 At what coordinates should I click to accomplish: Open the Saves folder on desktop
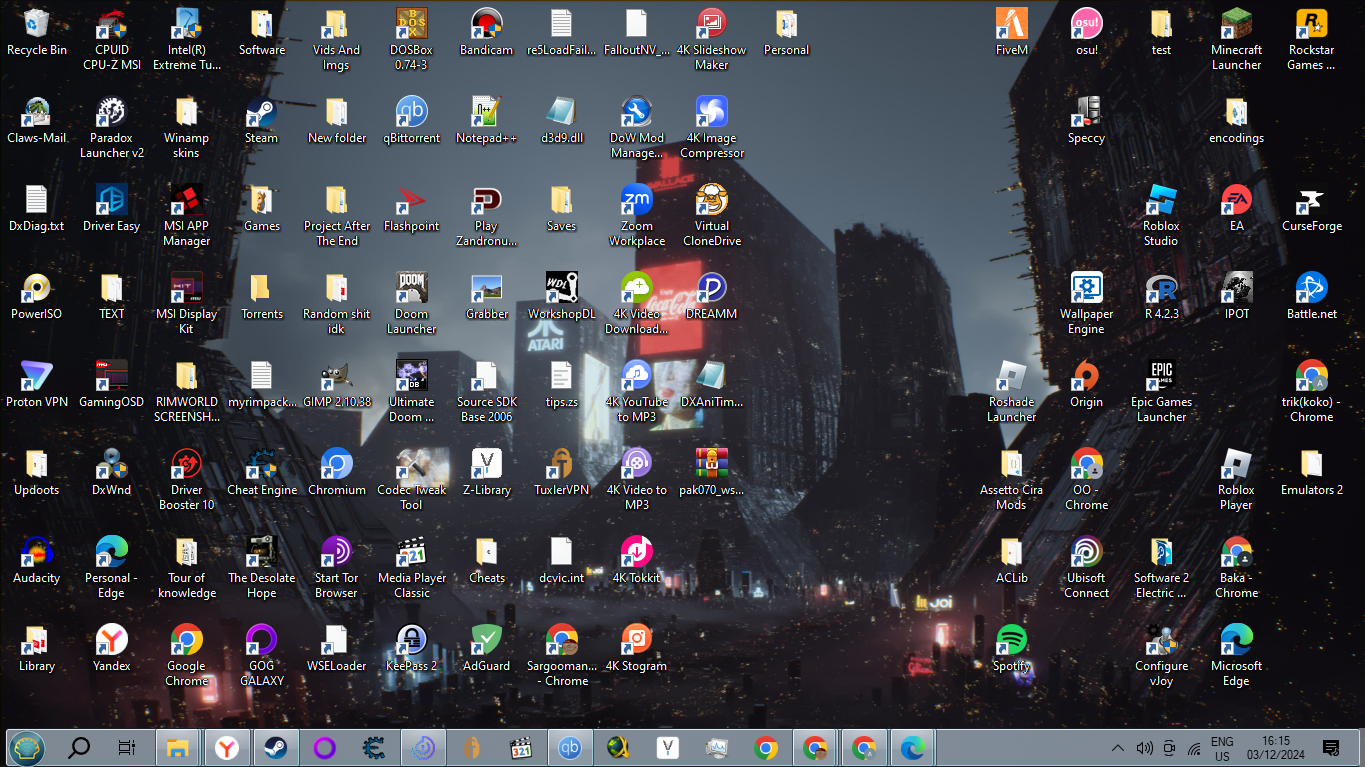coord(561,209)
